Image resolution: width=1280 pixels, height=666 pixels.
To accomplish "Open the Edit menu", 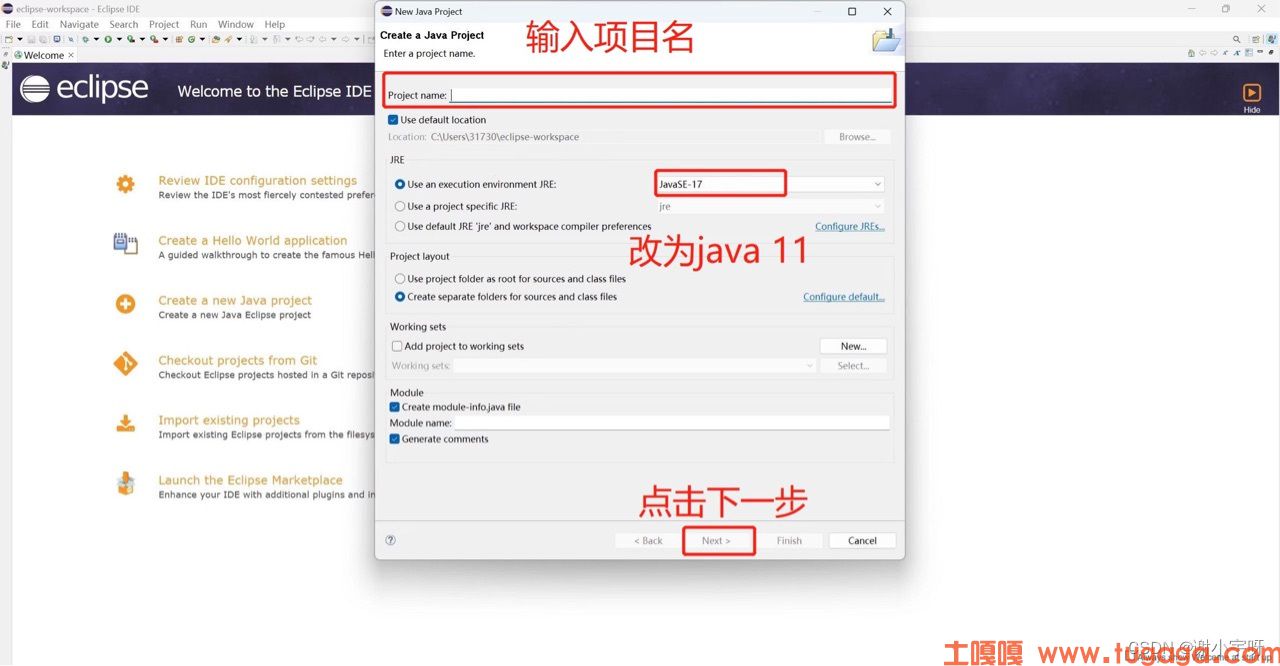I will point(40,24).
